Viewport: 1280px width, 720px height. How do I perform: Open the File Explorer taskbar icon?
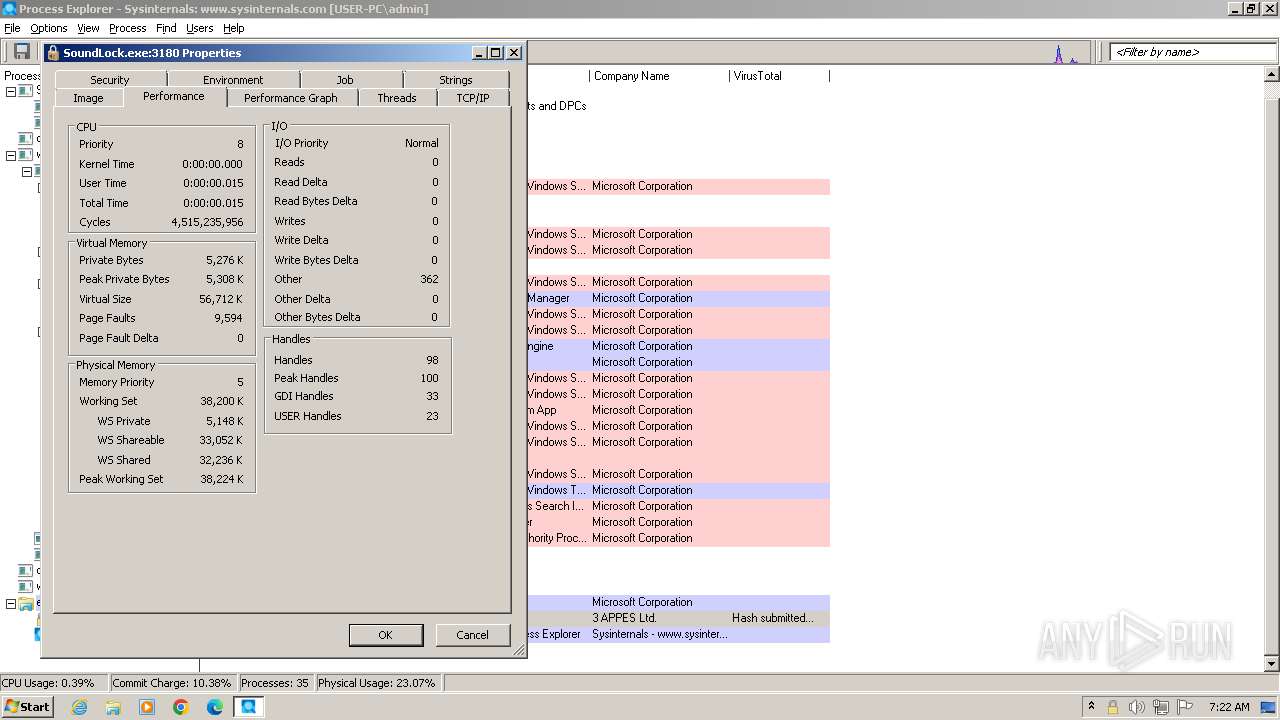[113, 707]
